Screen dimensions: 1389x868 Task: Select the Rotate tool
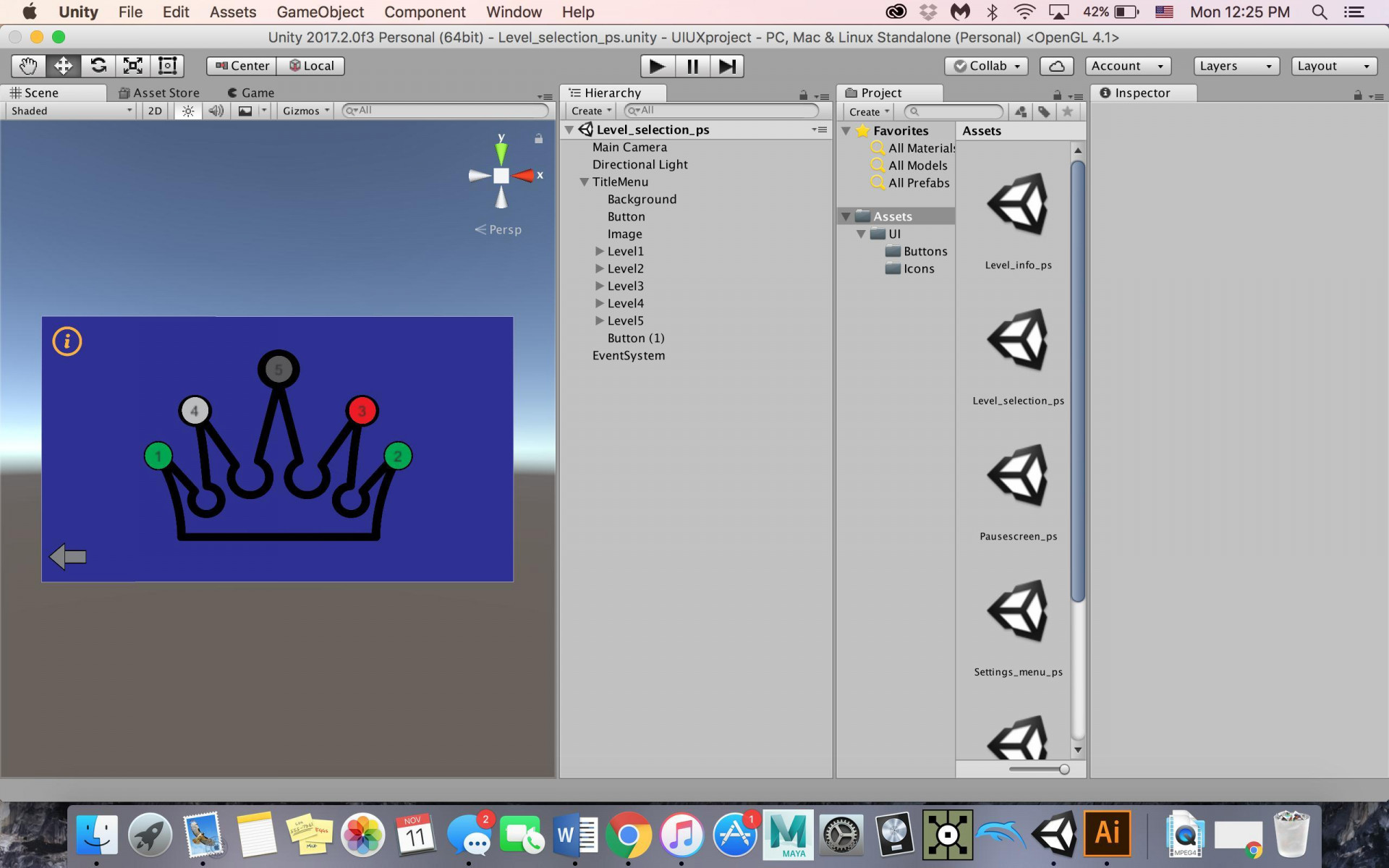(x=98, y=66)
